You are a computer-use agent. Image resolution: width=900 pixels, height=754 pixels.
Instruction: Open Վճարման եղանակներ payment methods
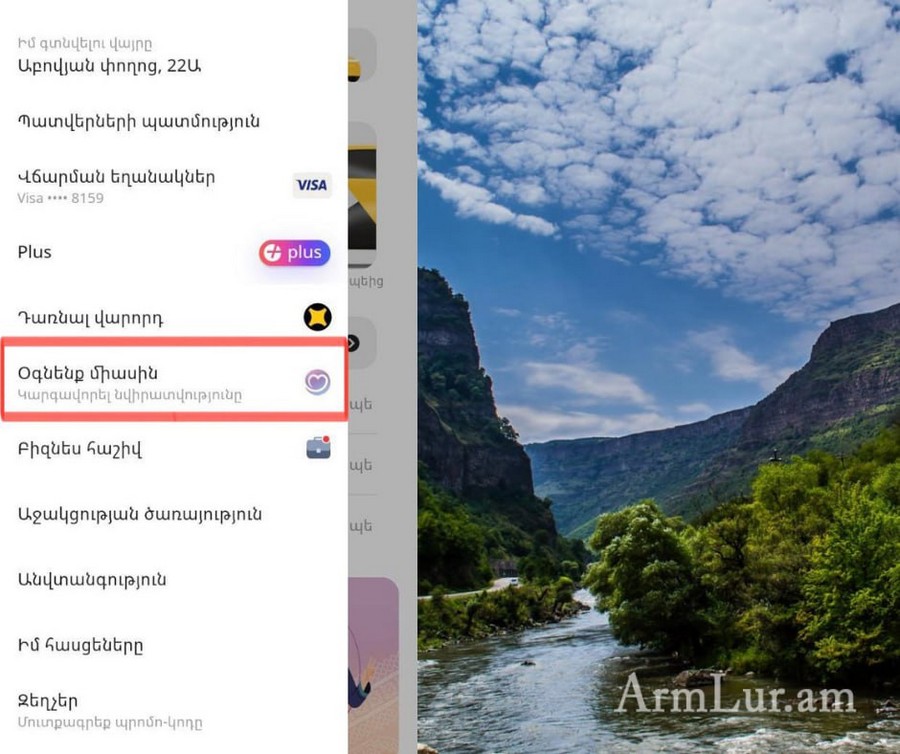174,186
